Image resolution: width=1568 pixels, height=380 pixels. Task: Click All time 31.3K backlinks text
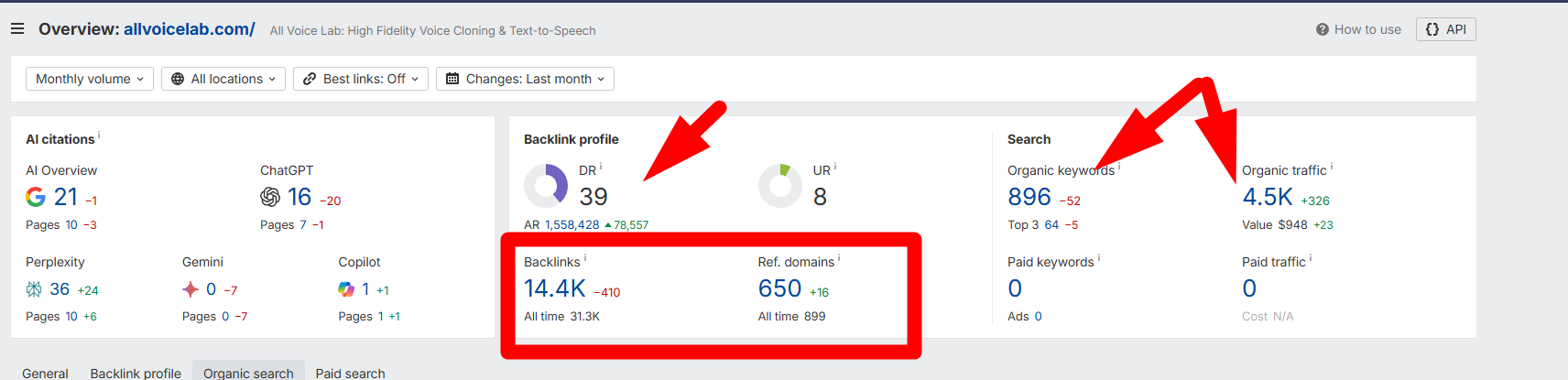(561, 316)
